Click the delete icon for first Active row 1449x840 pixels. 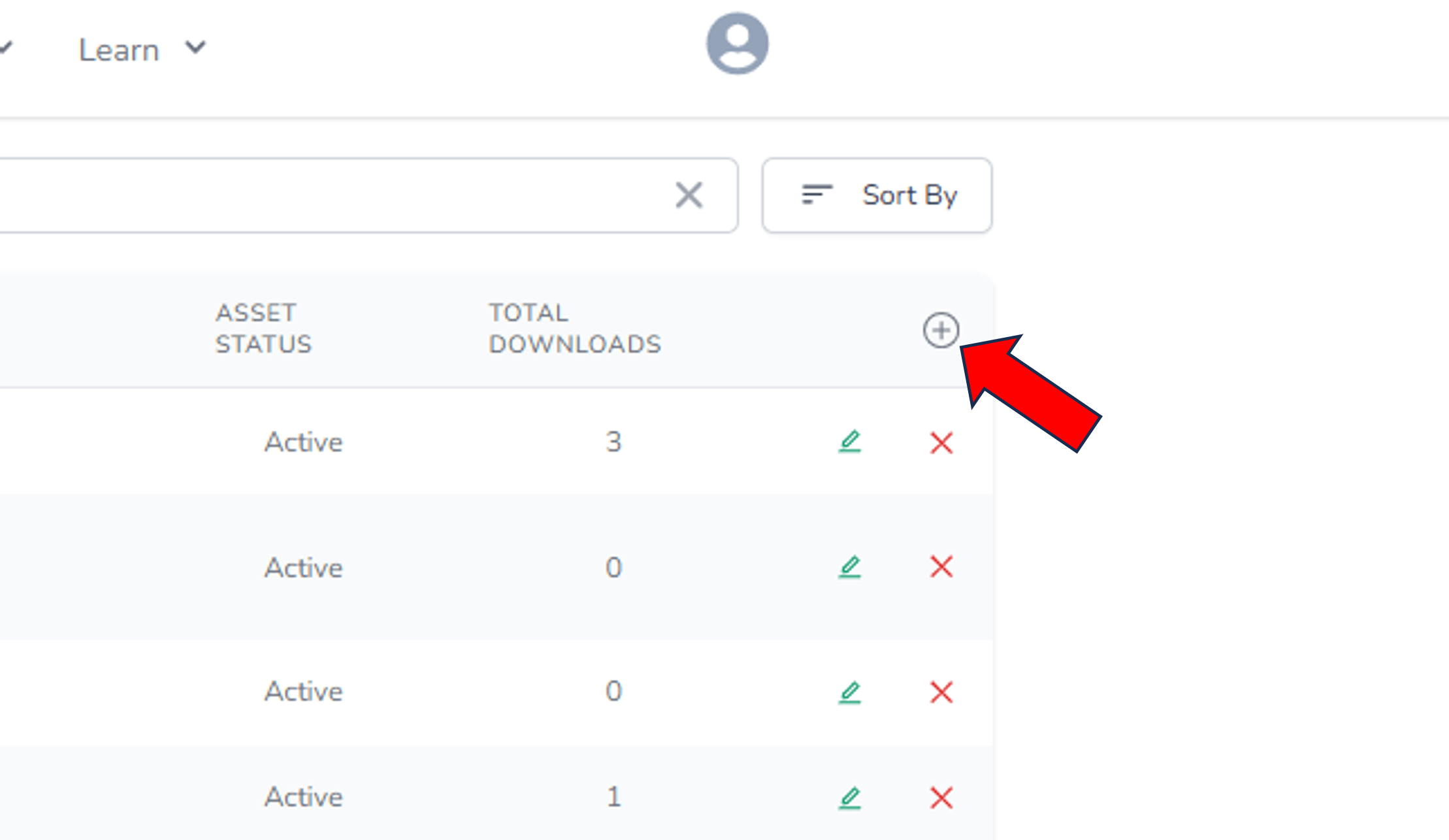coord(940,442)
